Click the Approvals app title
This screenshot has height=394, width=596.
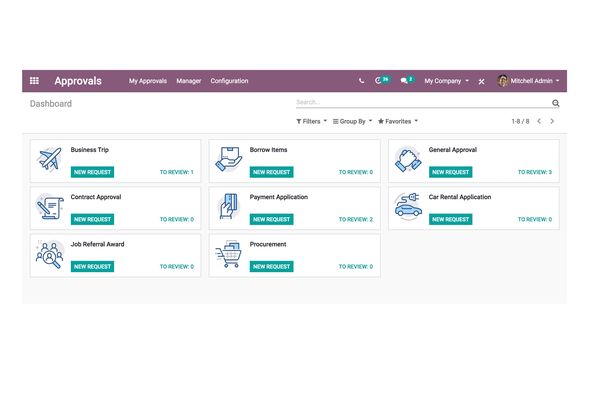point(78,81)
